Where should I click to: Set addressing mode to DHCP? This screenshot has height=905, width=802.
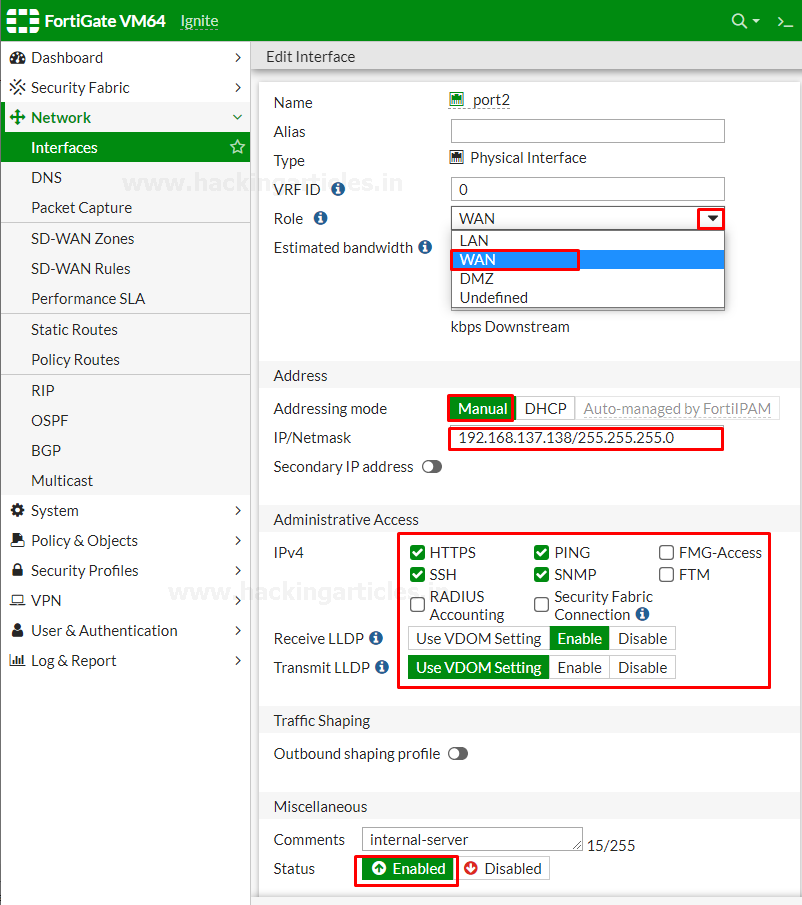545,409
